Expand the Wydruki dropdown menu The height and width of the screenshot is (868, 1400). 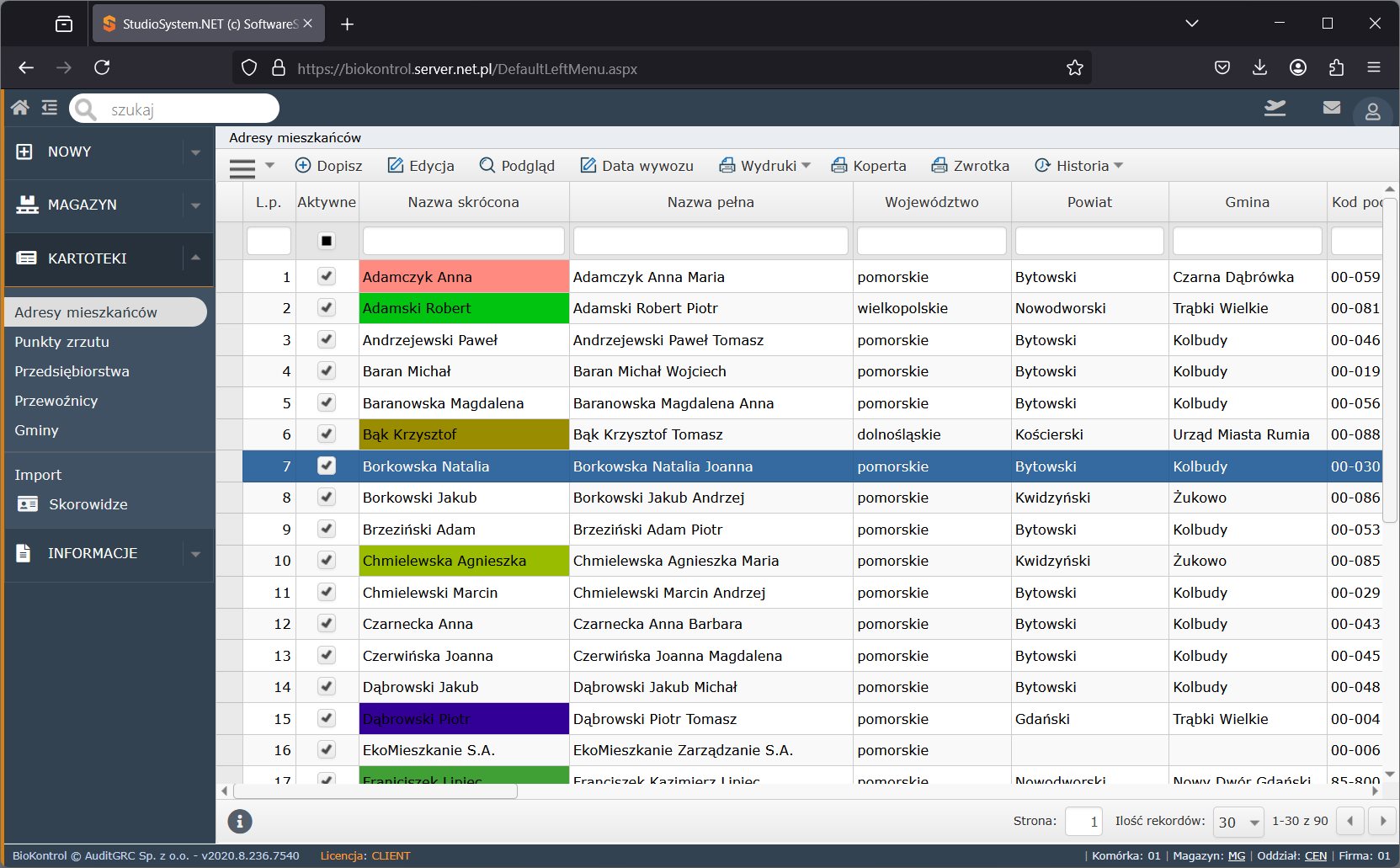click(x=764, y=166)
